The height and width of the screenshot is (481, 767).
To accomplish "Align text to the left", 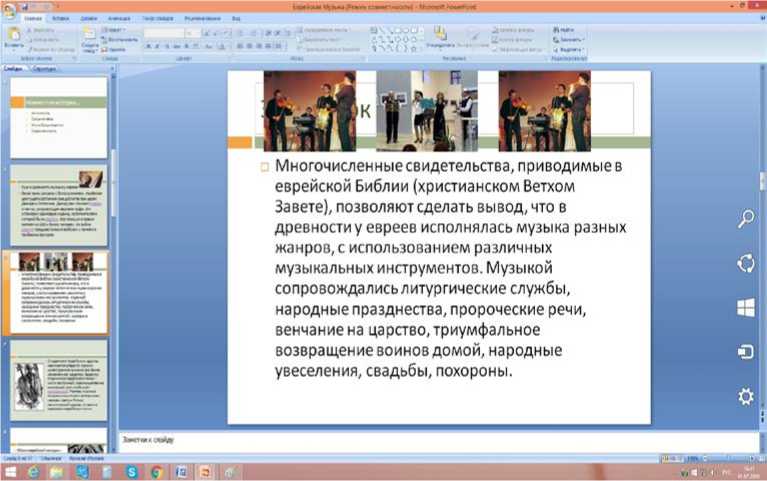I will (x=240, y=46).
